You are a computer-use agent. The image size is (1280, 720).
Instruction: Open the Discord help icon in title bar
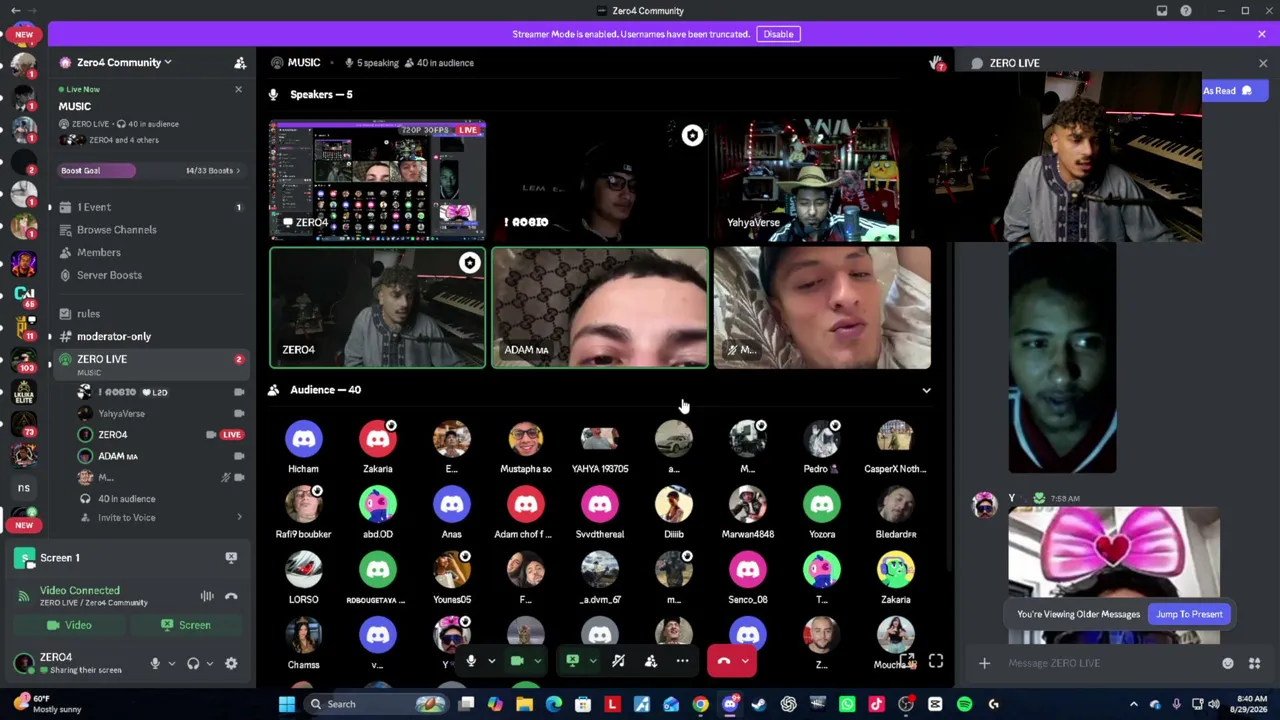[x=1186, y=11]
